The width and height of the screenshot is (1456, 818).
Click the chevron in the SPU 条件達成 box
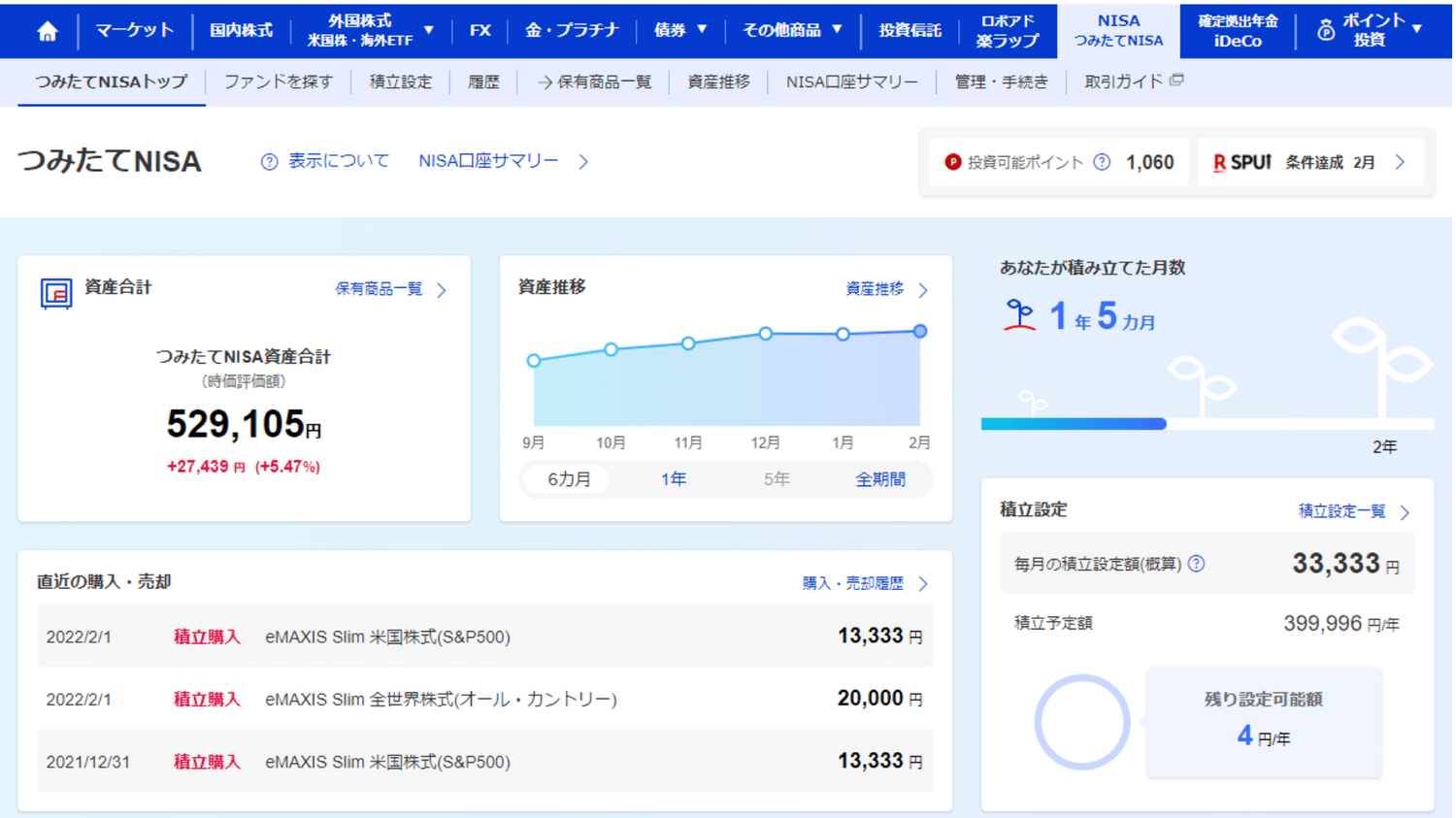[x=1400, y=162]
